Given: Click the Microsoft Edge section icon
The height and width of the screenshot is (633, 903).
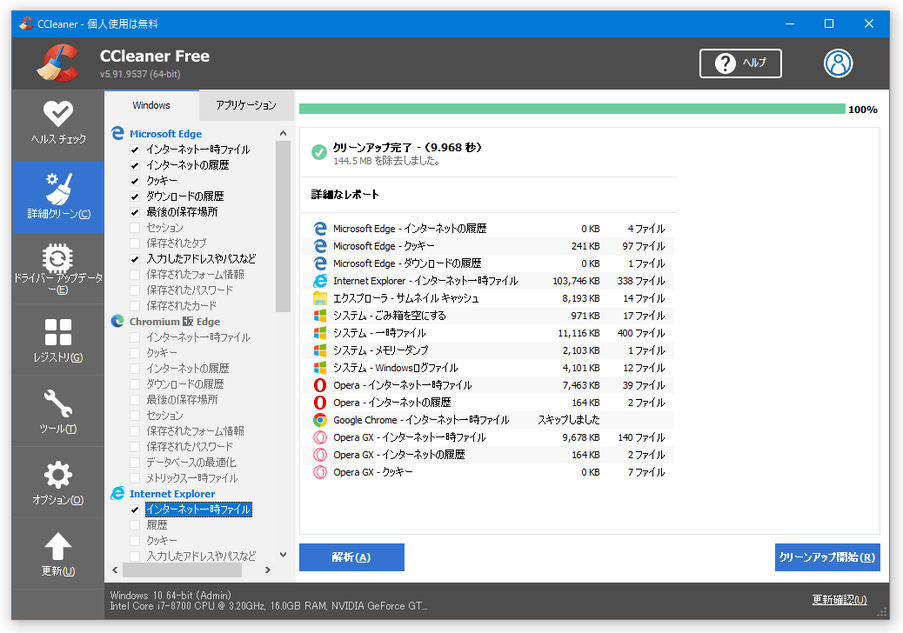Looking at the screenshot, I should click(117, 134).
